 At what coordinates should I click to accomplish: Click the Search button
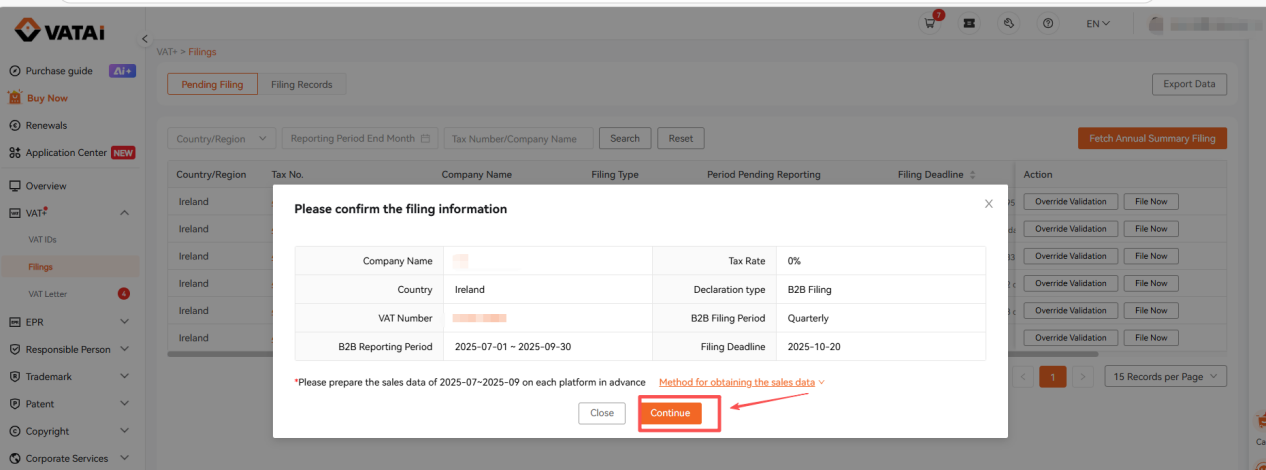625,138
